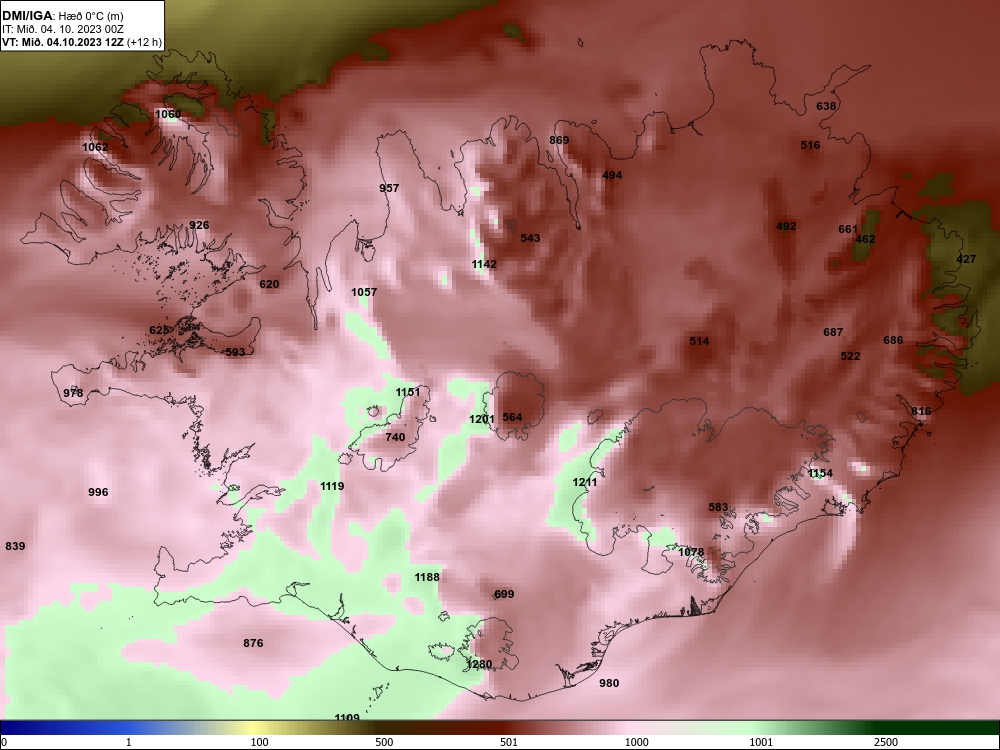Viewport: 1000px width, 750px height.
Task: Select the 564 glacier value
Action: point(512,417)
